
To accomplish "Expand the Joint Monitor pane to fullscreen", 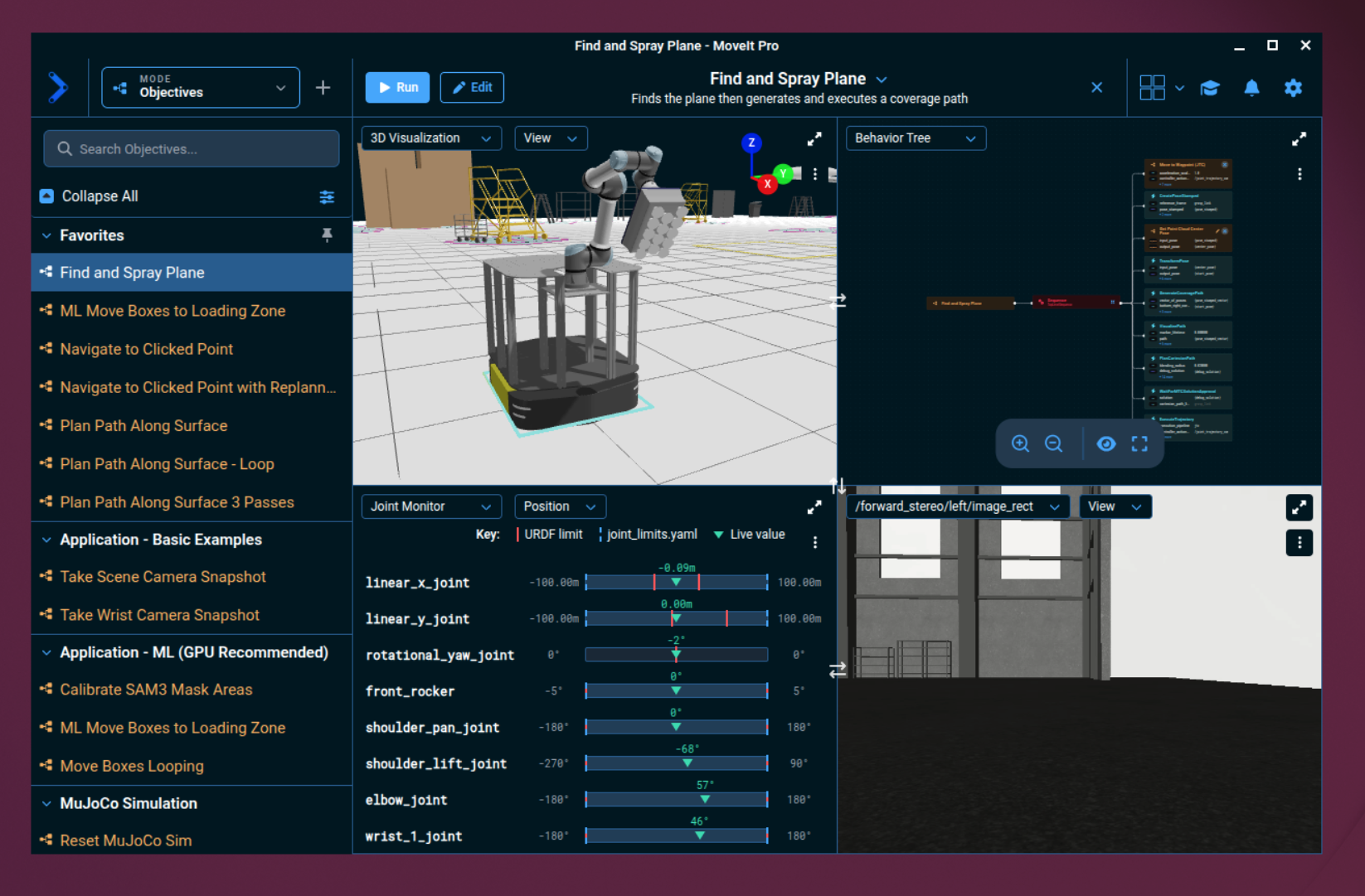I will (x=814, y=506).
